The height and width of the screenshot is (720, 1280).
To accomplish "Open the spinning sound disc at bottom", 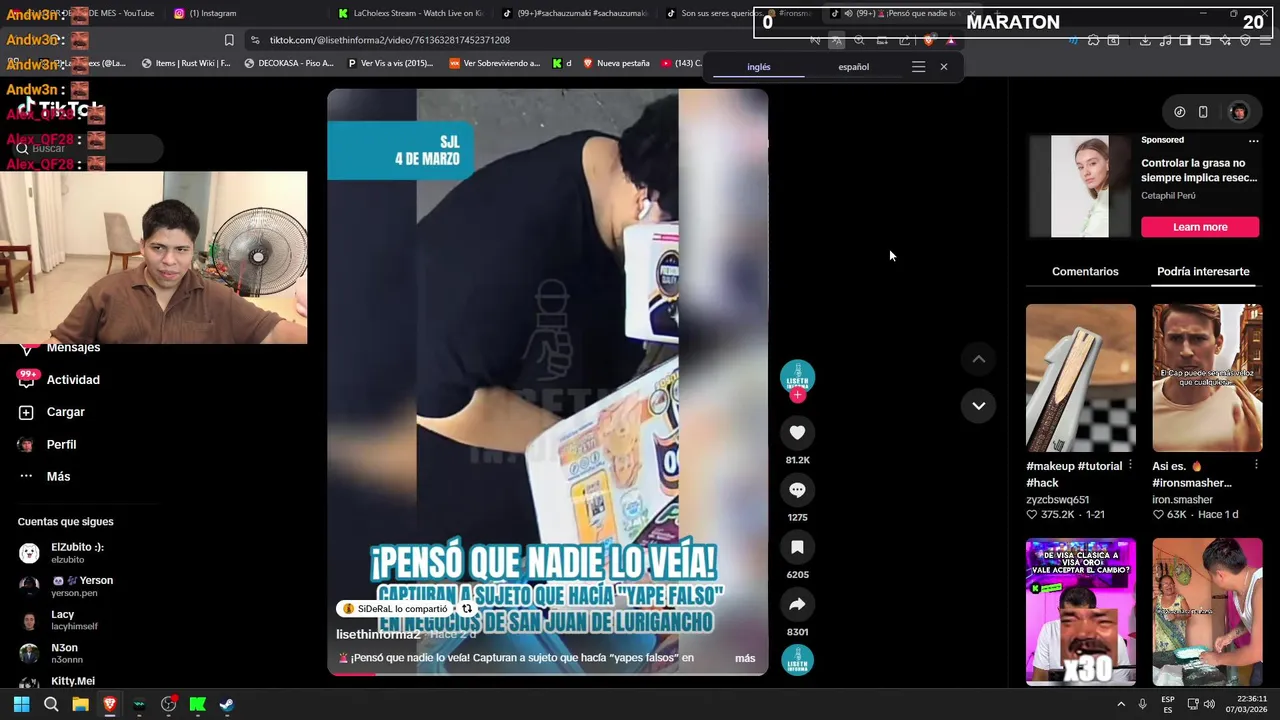I will 797,660.
